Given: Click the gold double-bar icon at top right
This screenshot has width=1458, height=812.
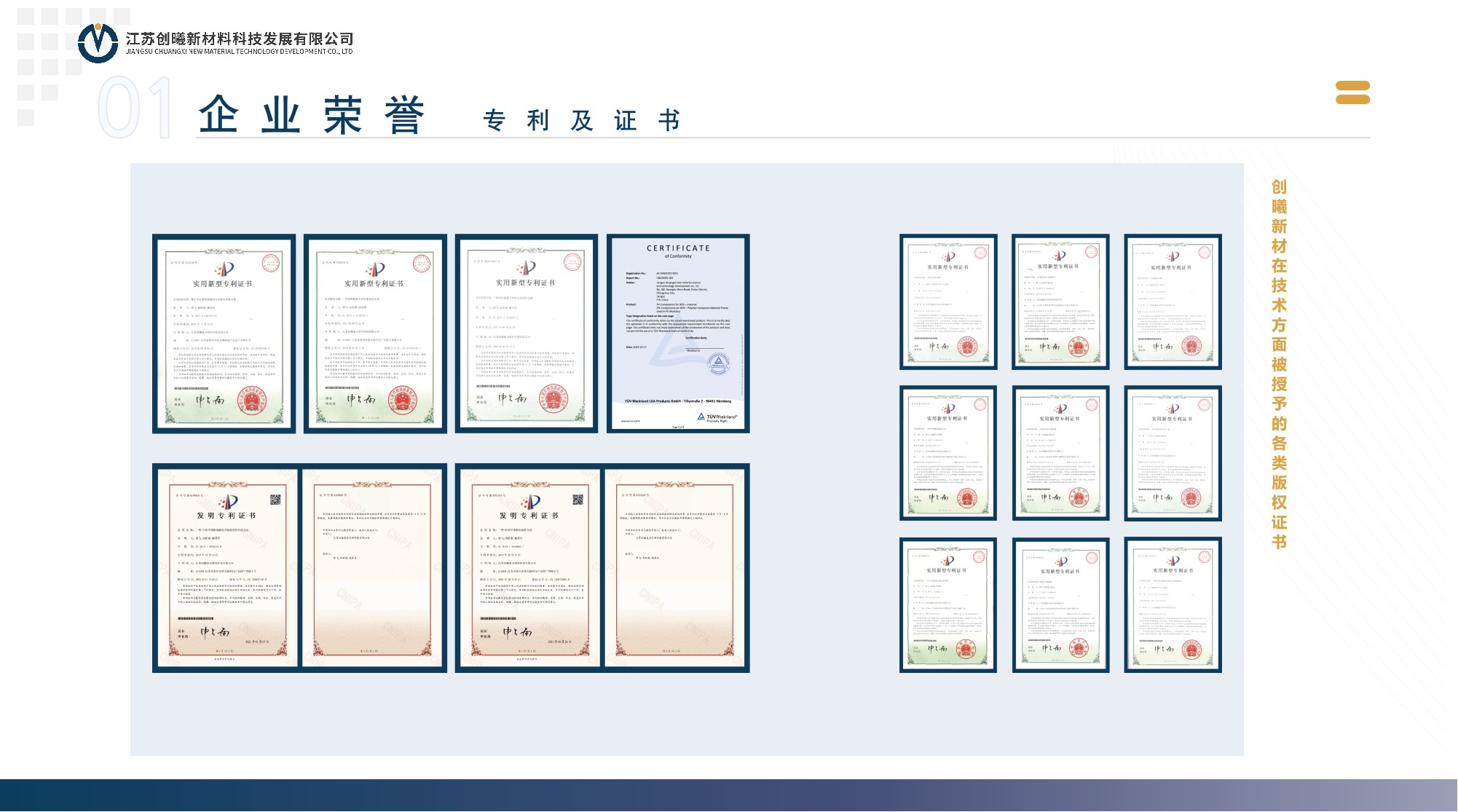Looking at the screenshot, I should 1352,92.
